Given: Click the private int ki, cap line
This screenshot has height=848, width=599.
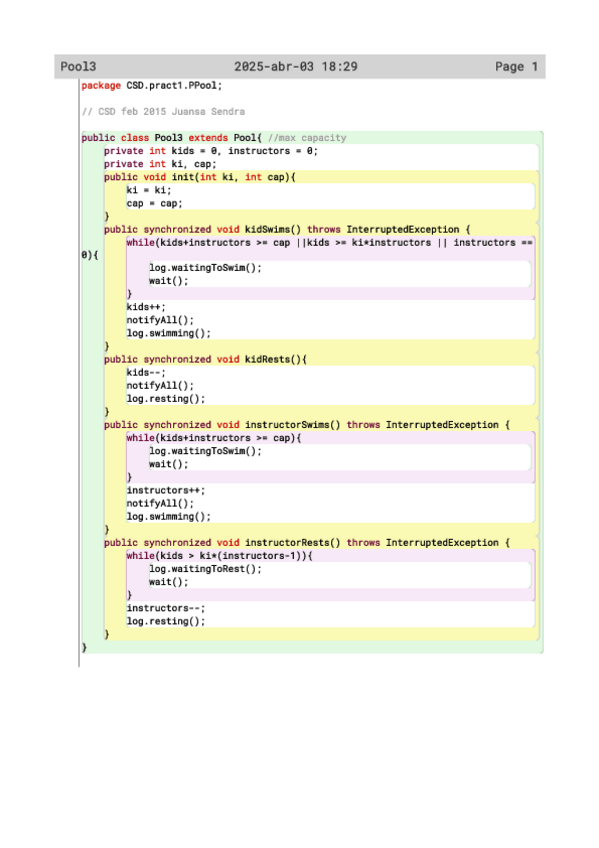Looking at the screenshot, I should tap(160, 164).
